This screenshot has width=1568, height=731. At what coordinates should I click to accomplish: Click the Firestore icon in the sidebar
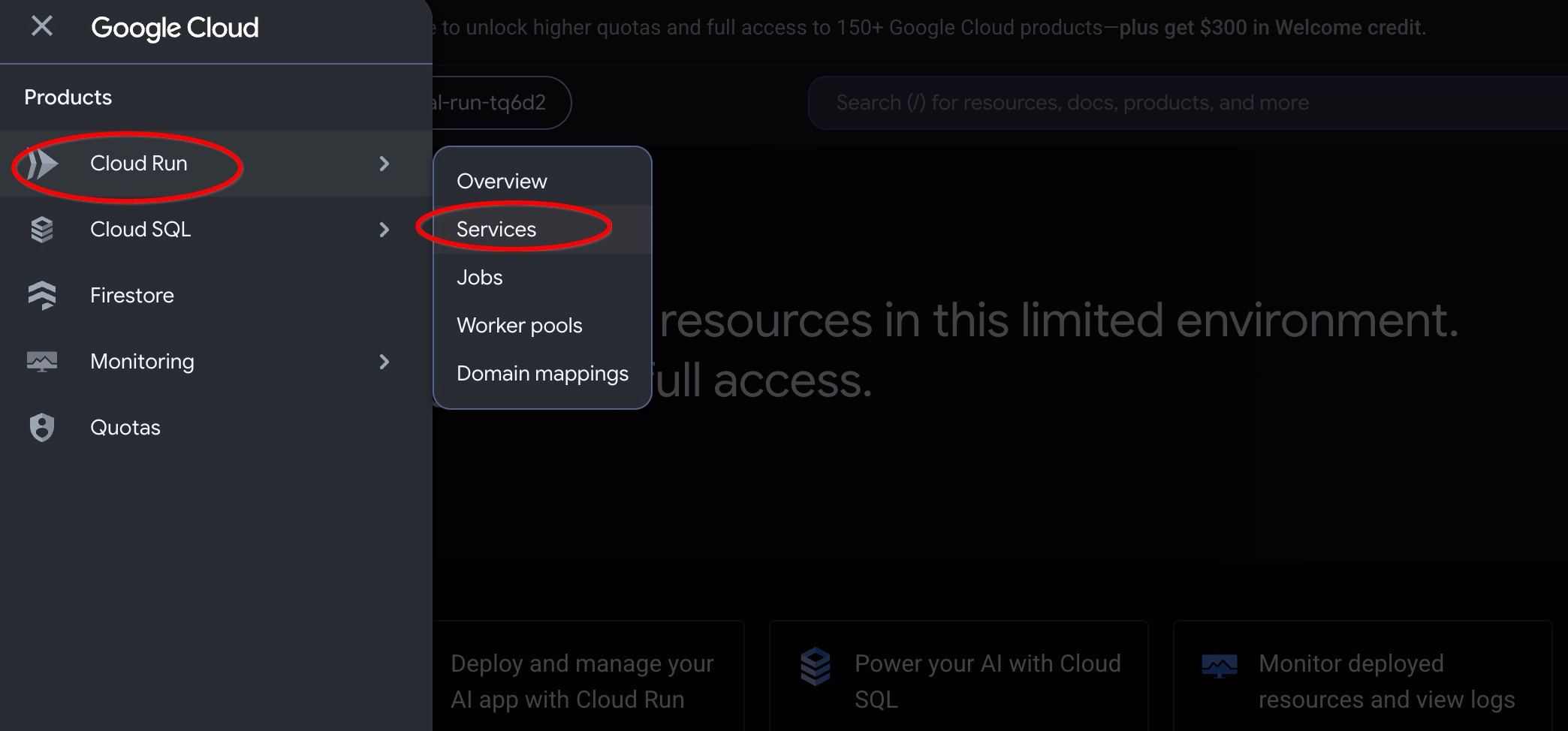click(42, 296)
